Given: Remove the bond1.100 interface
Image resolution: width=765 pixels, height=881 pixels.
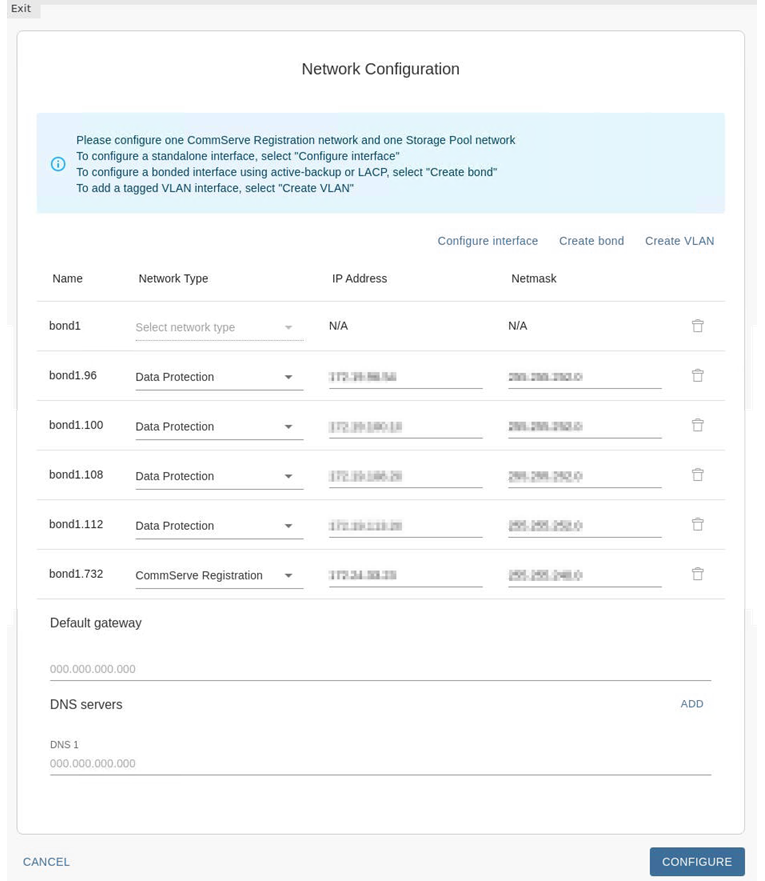Looking at the screenshot, I should coord(697,424).
